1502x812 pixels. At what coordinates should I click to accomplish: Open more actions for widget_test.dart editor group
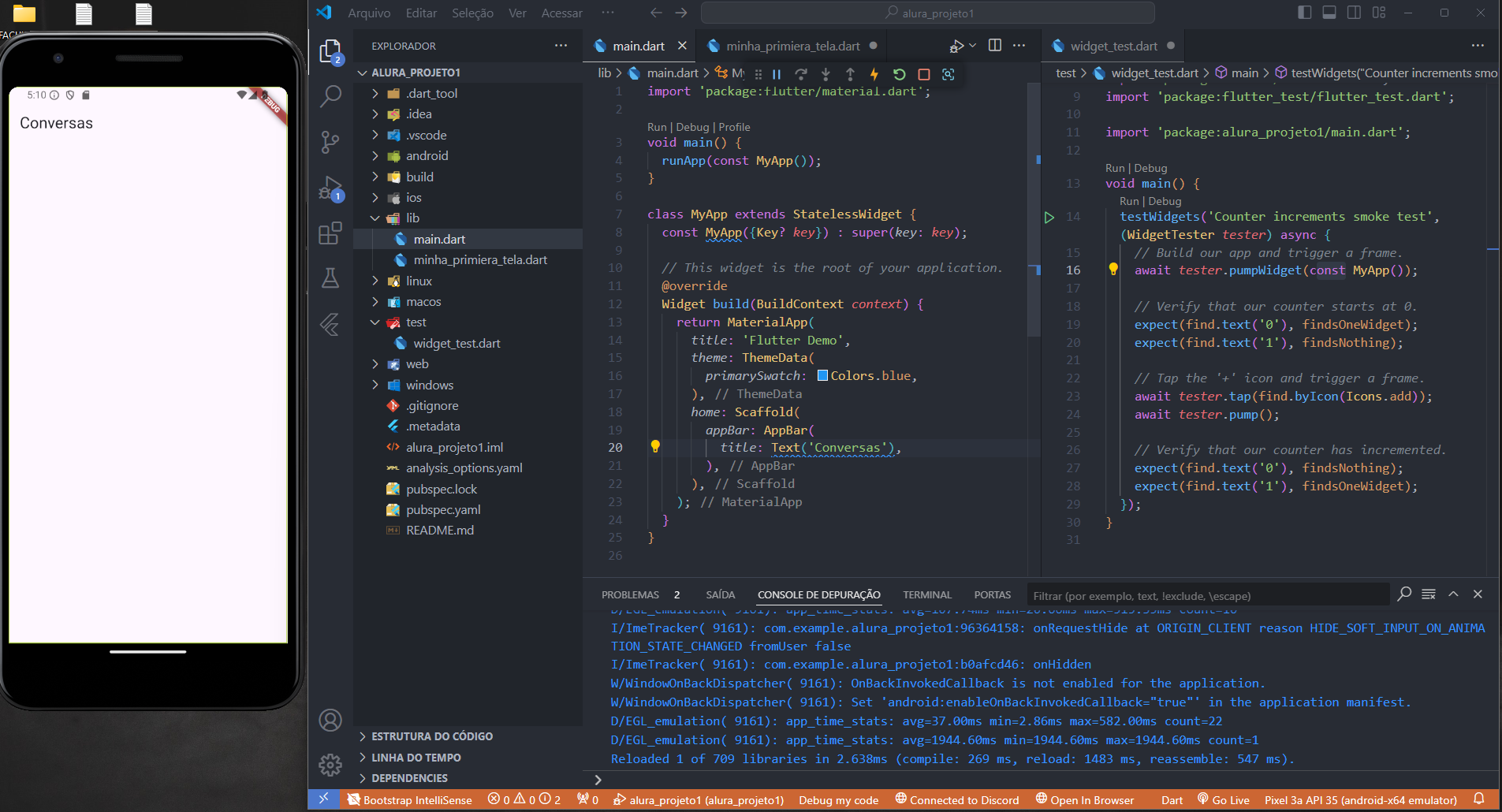[1478, 46]
